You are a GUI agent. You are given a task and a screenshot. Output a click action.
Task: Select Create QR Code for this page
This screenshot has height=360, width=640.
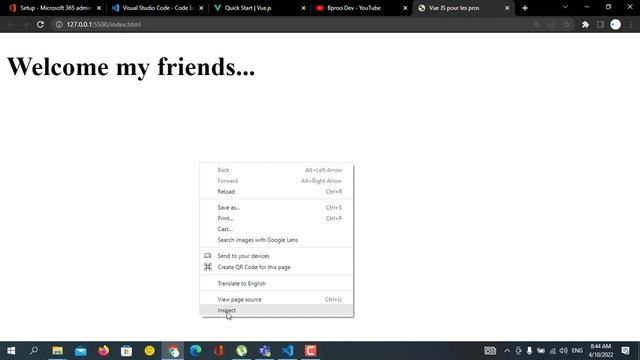tap(276, 267)
